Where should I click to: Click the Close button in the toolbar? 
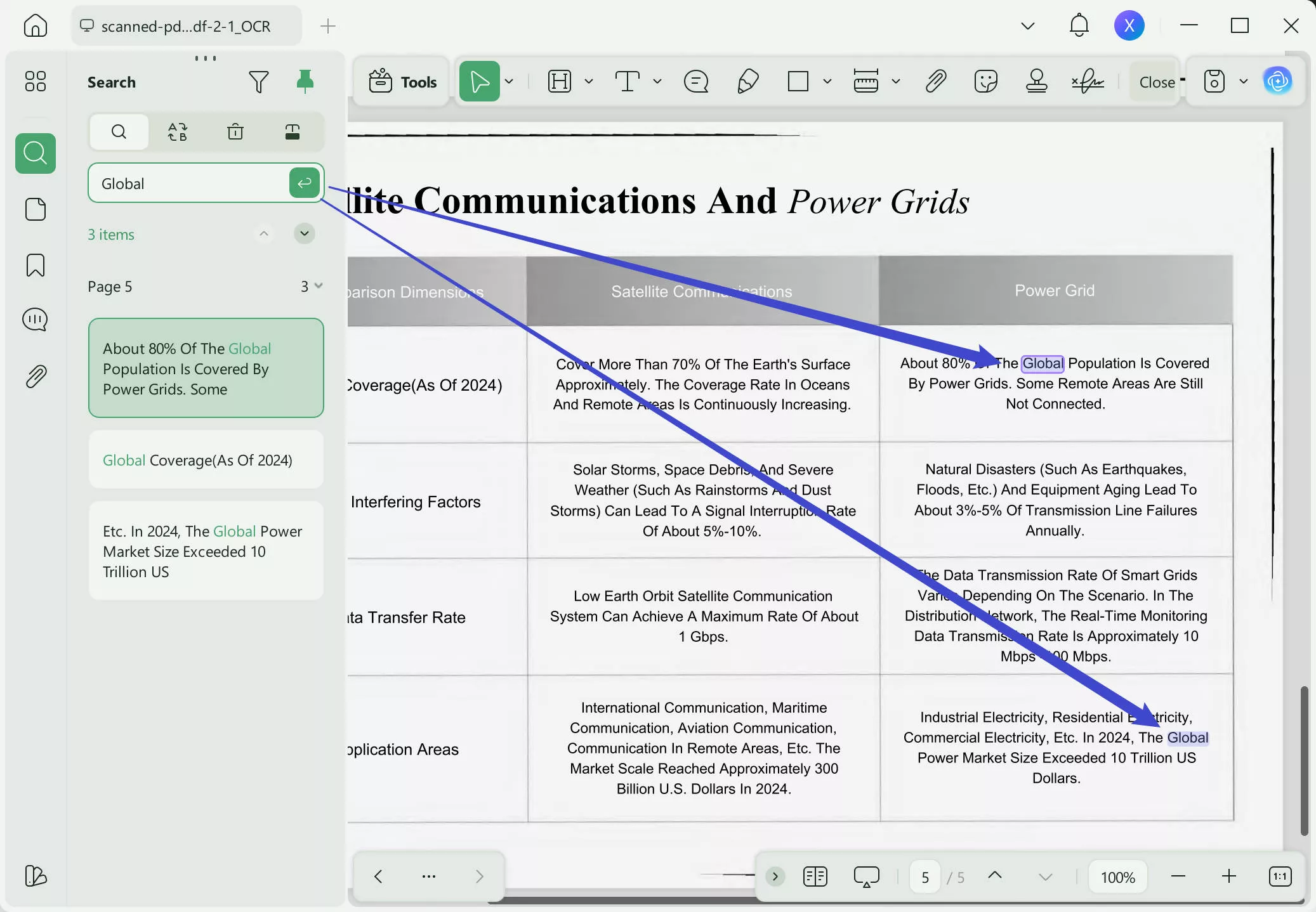[x=1157, y=81]
